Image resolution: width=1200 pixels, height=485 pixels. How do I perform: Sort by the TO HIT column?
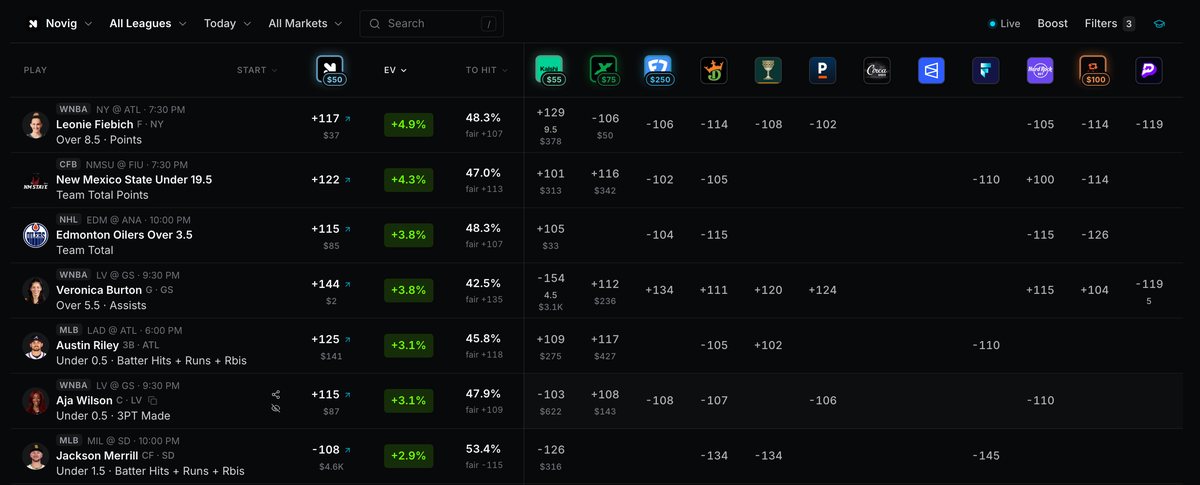coord(486,70)
